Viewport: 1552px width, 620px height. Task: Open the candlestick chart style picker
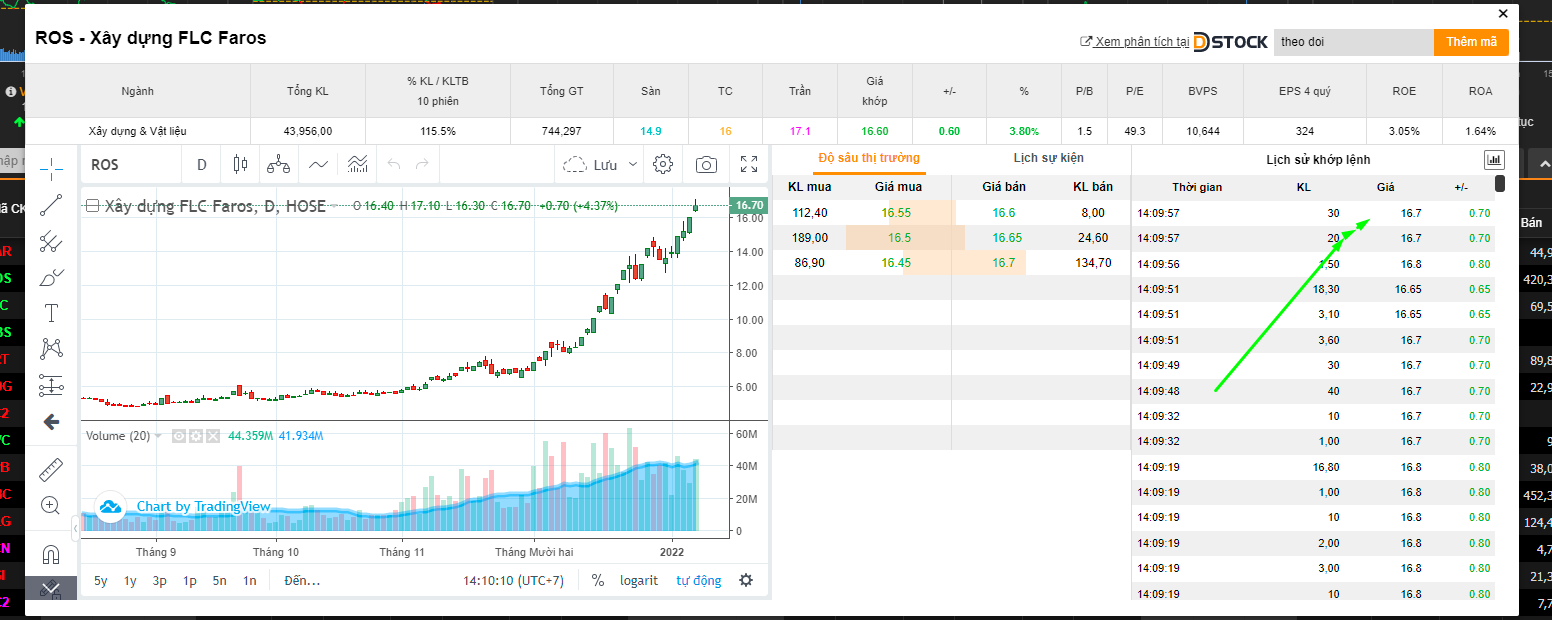click(239, 165)
